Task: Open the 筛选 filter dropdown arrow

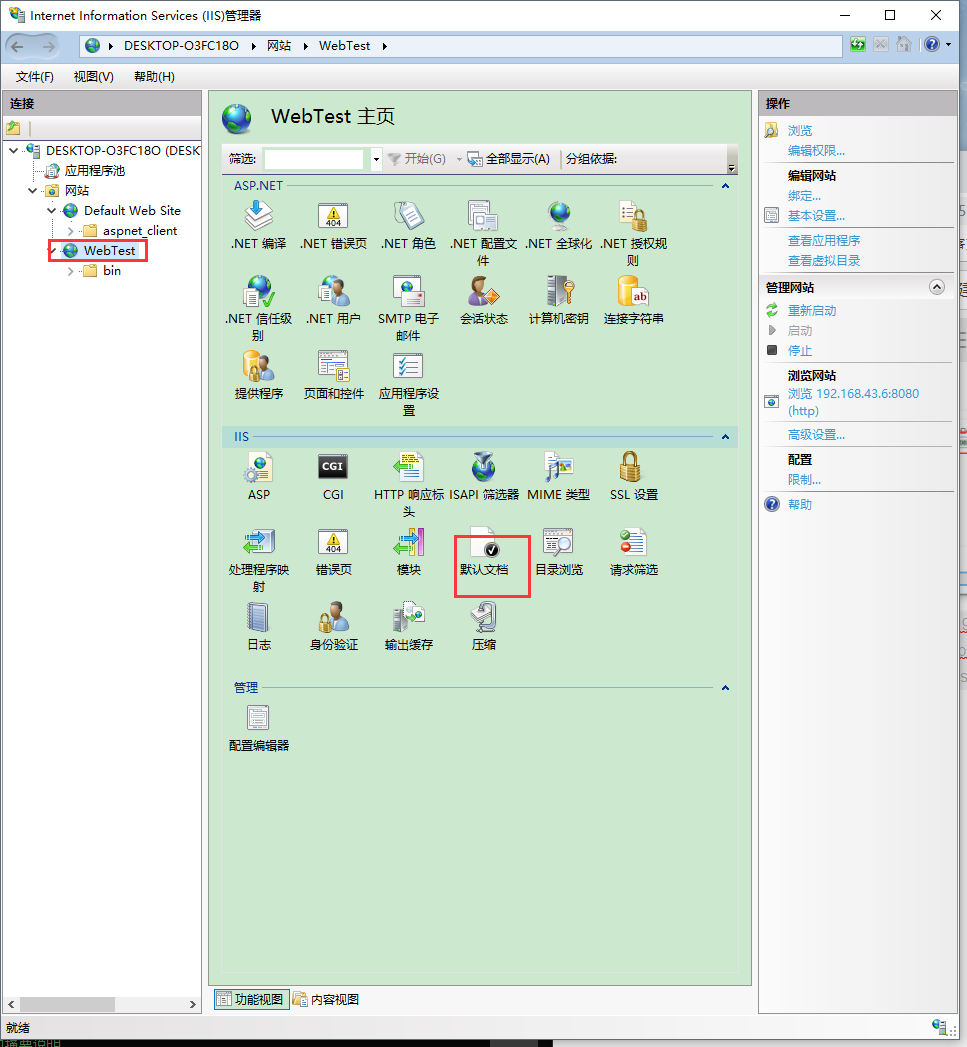Action: tap(376, 159)
